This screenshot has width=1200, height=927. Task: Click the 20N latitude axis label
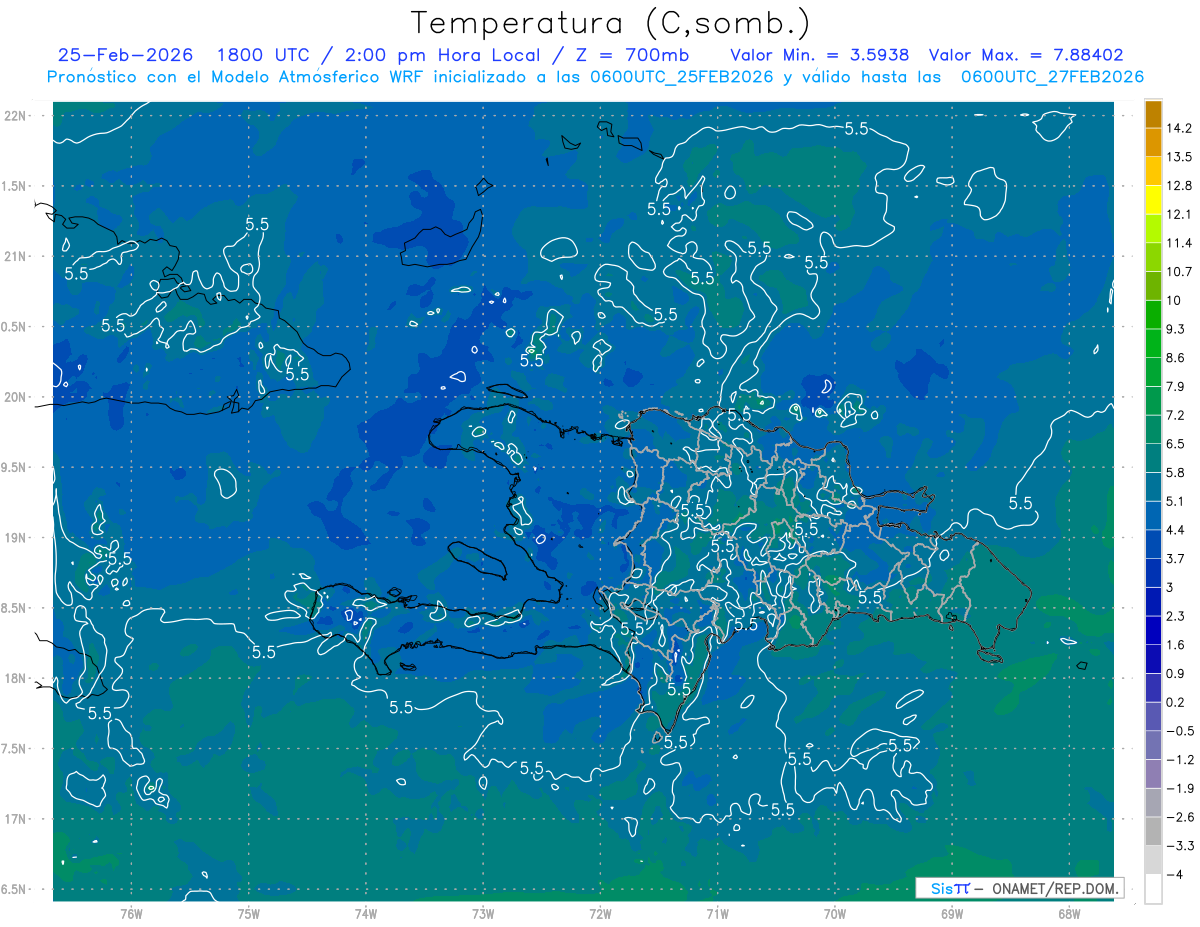[x=17, y=397]
